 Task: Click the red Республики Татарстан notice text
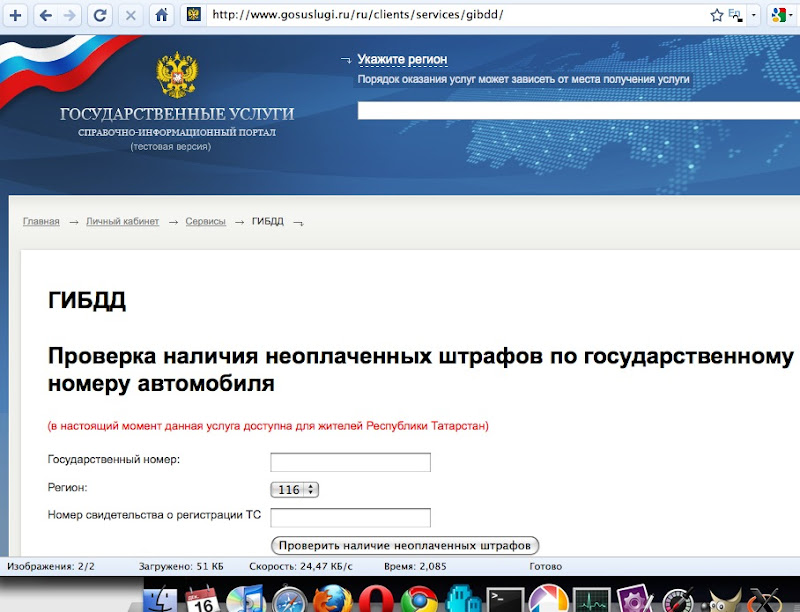[268, 426]
